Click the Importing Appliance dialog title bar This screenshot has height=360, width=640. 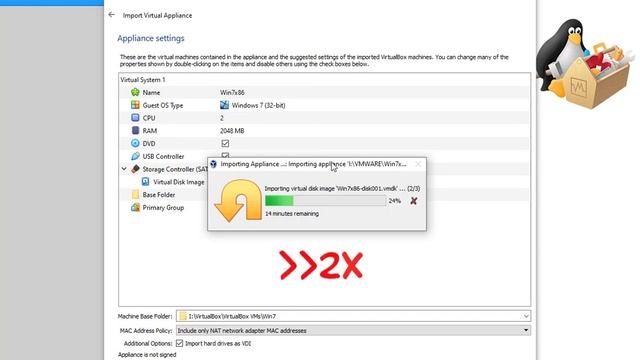pos(317,164)
